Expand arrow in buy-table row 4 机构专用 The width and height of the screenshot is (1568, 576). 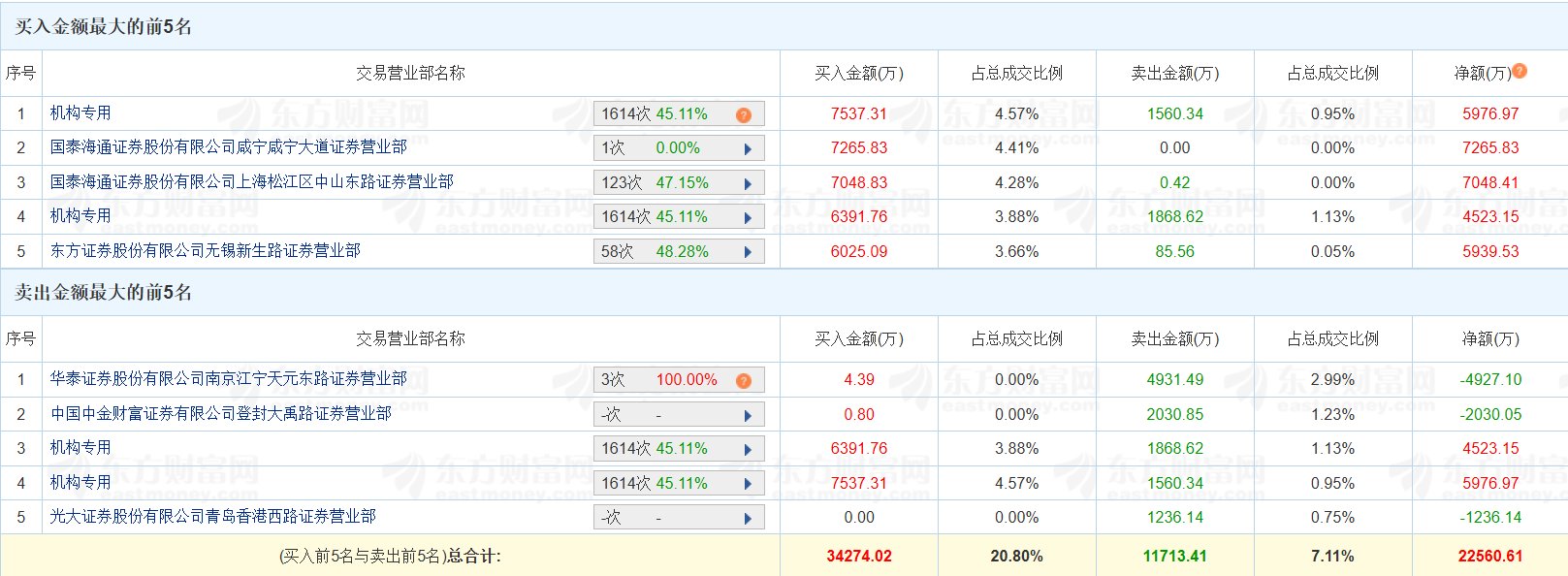pos(748,218)
